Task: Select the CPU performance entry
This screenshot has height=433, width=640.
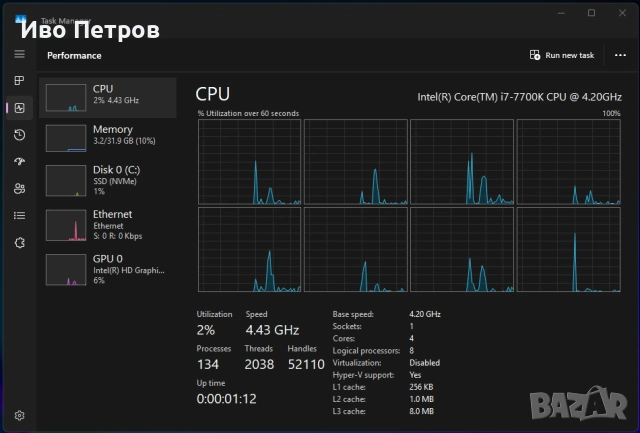Action: (108, 98)
